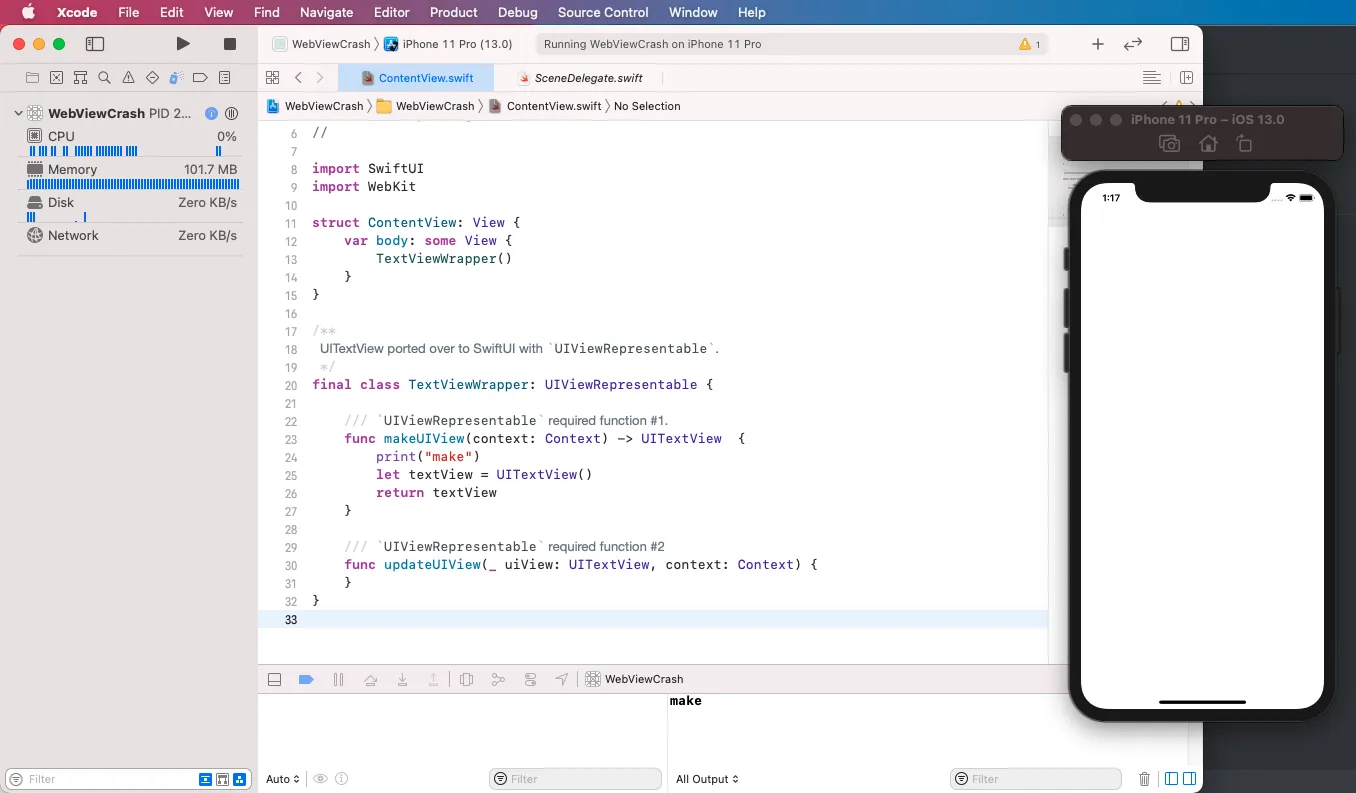The image size is (1356, 793).
Task: Show the Symbol navigator
Action: pyautogui.click(x=80, y=77)
